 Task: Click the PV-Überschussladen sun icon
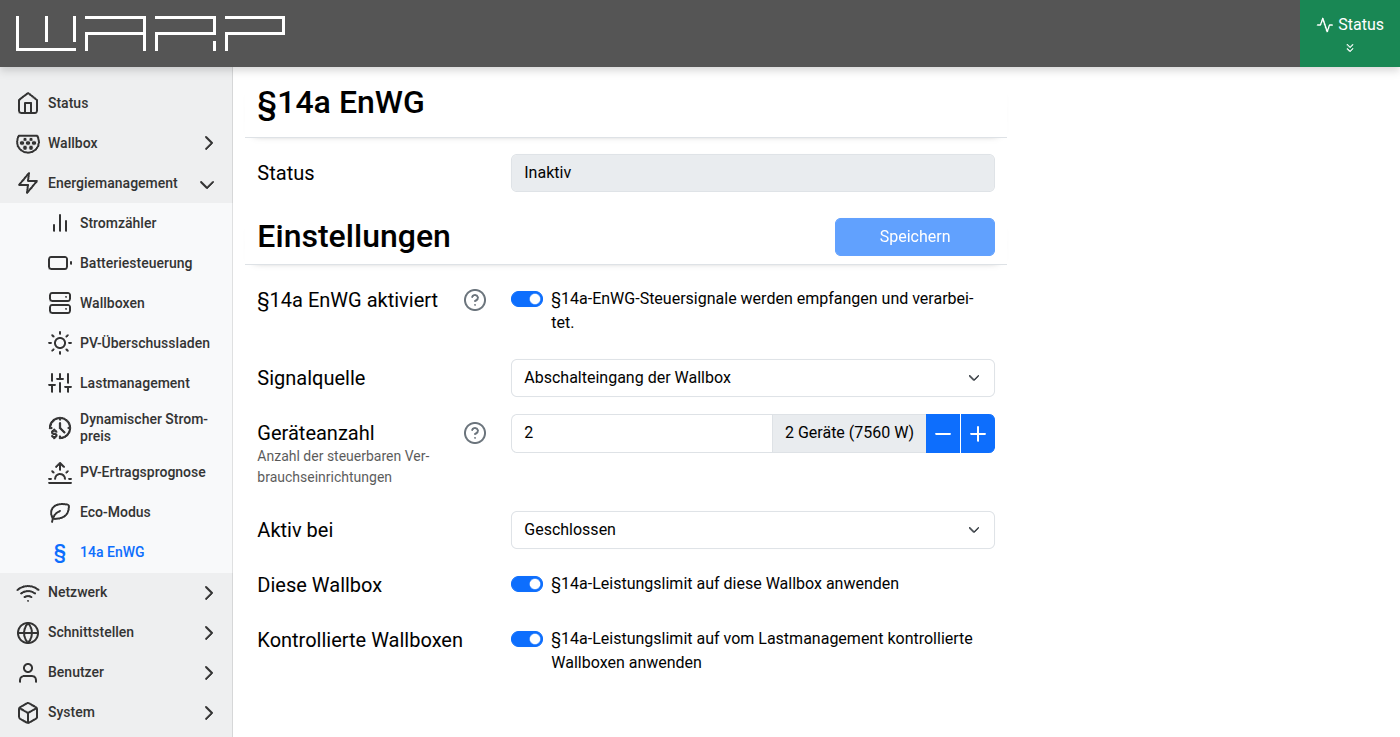pyautogui.click(x=60, y=343)
